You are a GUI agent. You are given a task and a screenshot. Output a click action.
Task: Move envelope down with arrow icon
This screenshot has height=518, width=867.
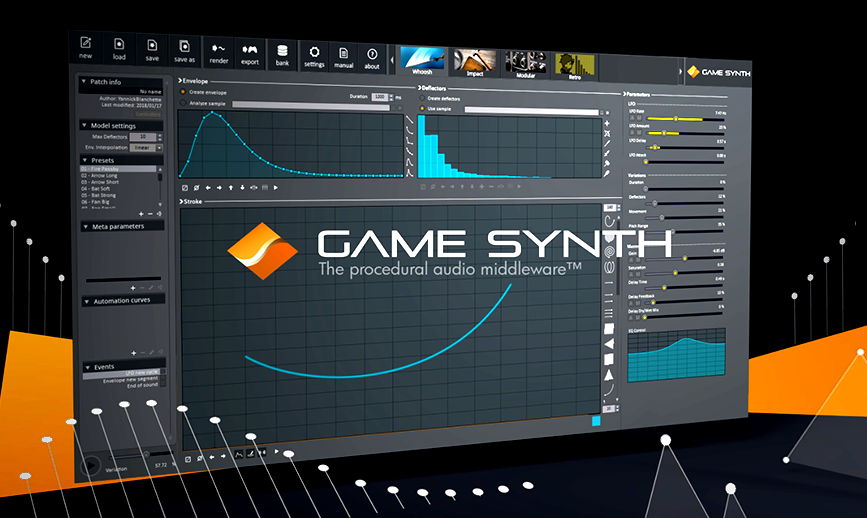click(x=242, y=188)
